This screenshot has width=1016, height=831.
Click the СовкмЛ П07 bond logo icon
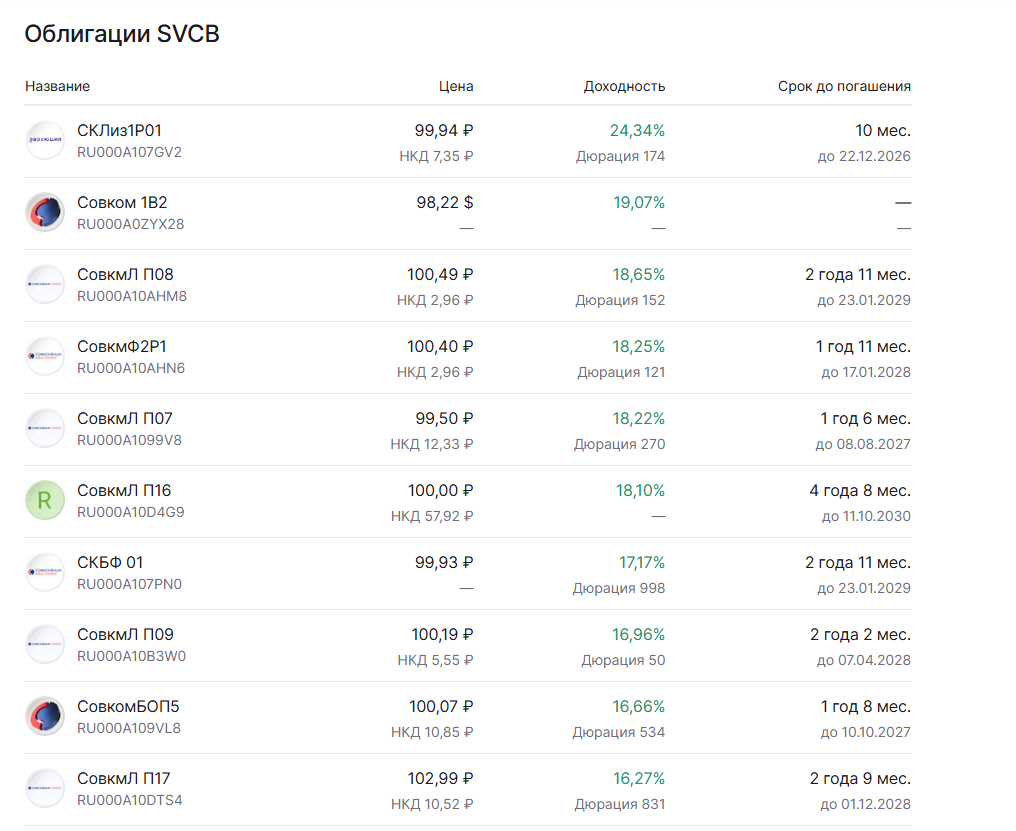coord(45,428)
